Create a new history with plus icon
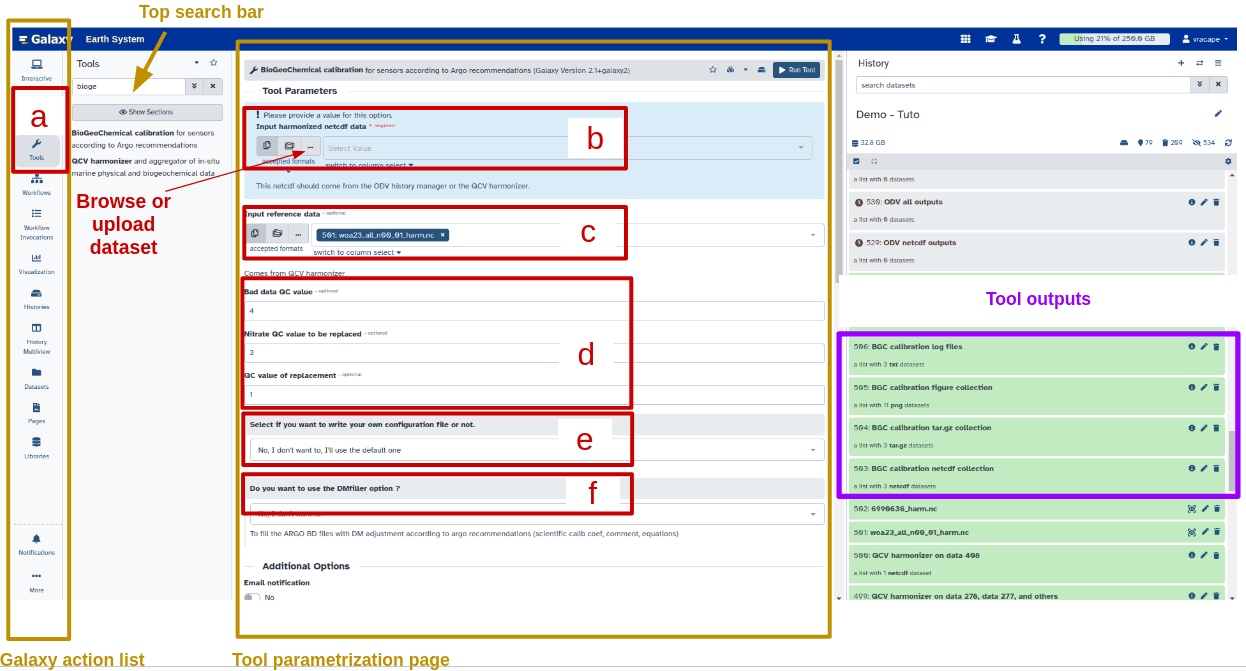1246x671 pixels. point(1181,63)
